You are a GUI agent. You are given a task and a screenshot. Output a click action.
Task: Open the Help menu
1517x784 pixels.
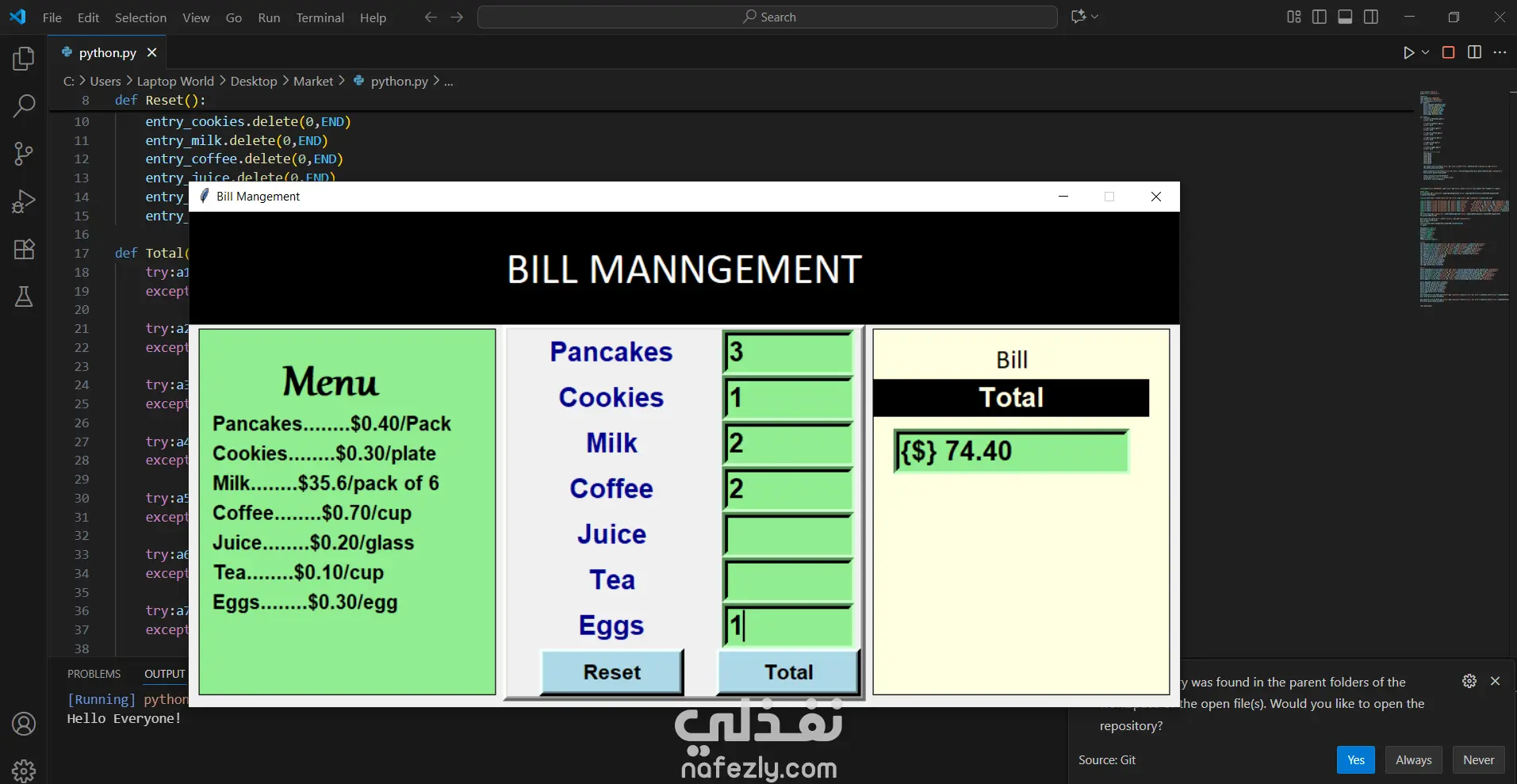373,17
